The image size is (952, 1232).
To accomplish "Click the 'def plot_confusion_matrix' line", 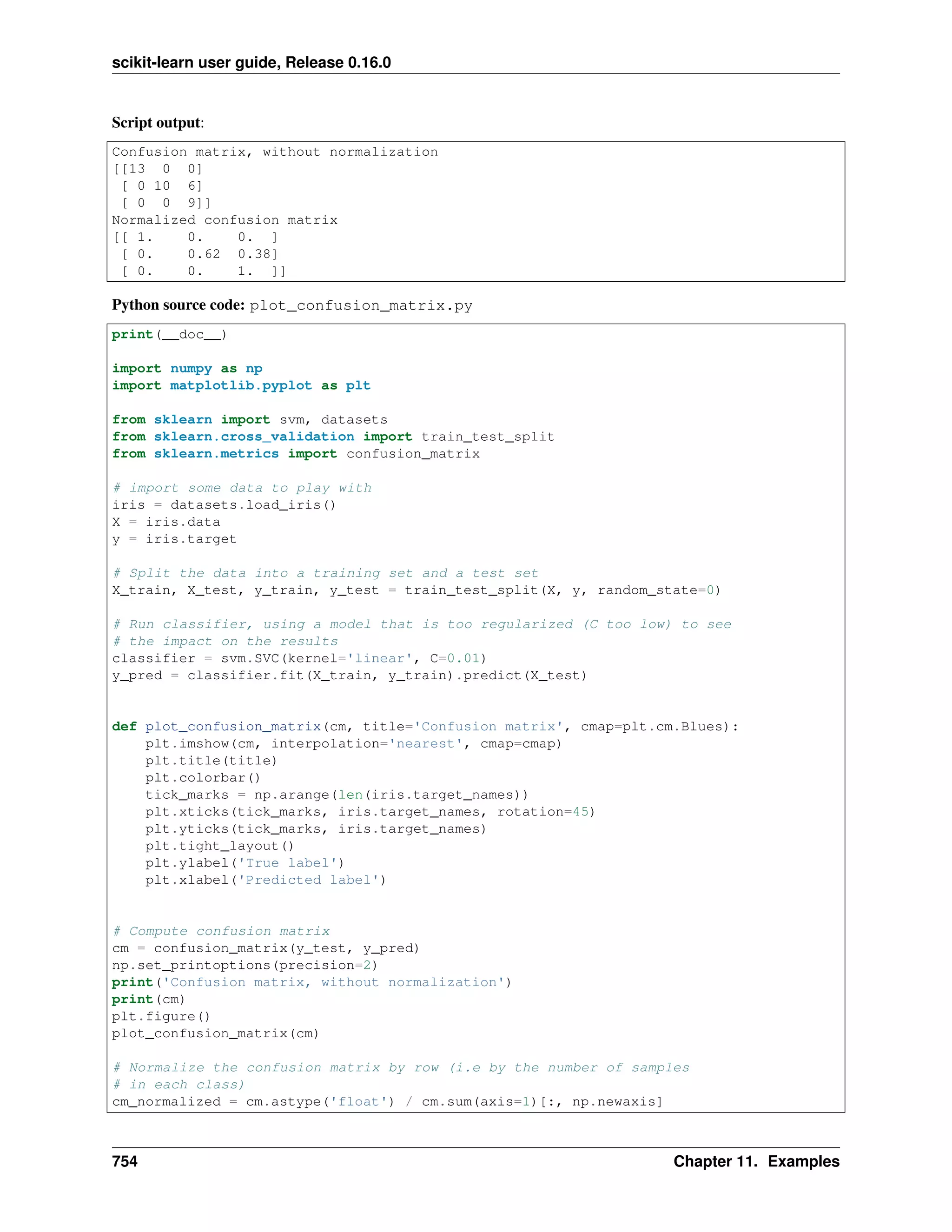I will (425, 727).
